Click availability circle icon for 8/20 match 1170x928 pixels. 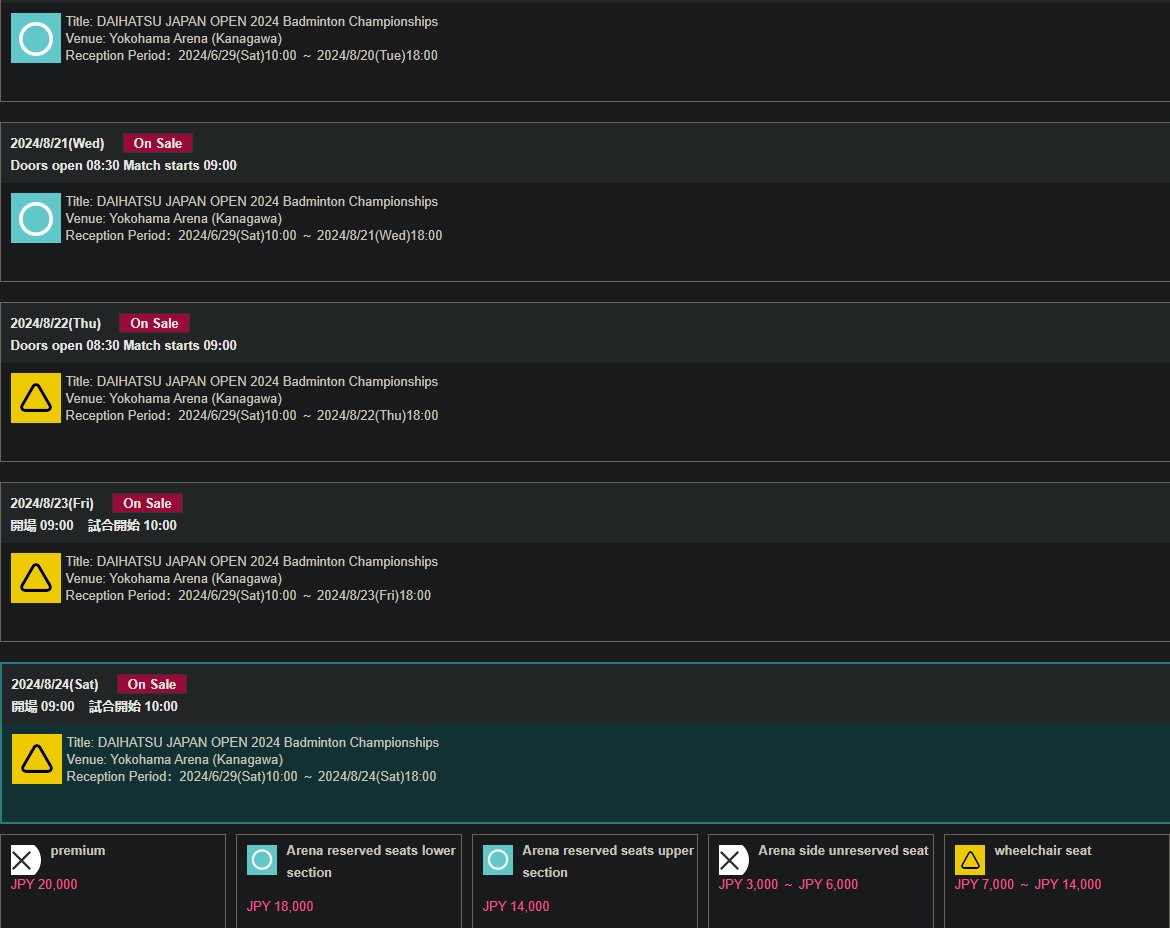(36, 38)
